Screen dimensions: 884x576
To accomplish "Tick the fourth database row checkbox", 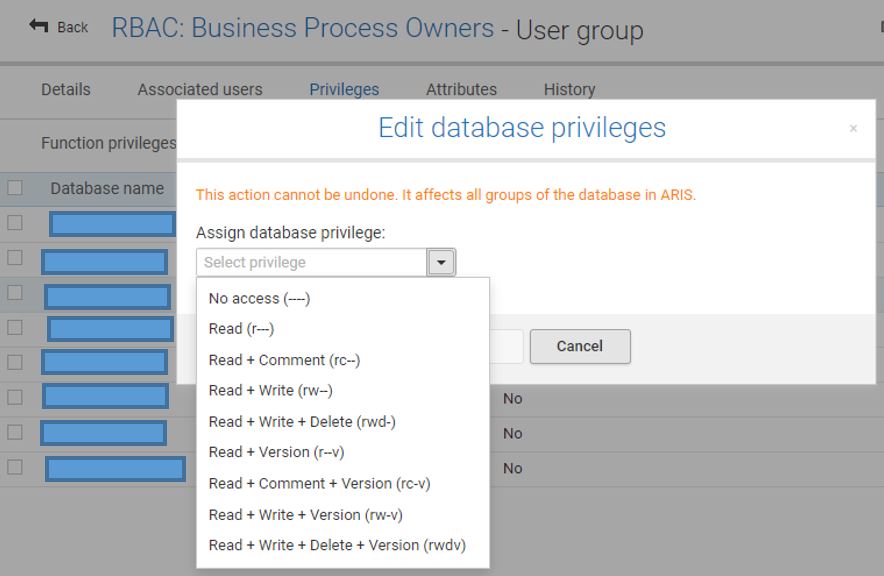I will tap(15, 327).
